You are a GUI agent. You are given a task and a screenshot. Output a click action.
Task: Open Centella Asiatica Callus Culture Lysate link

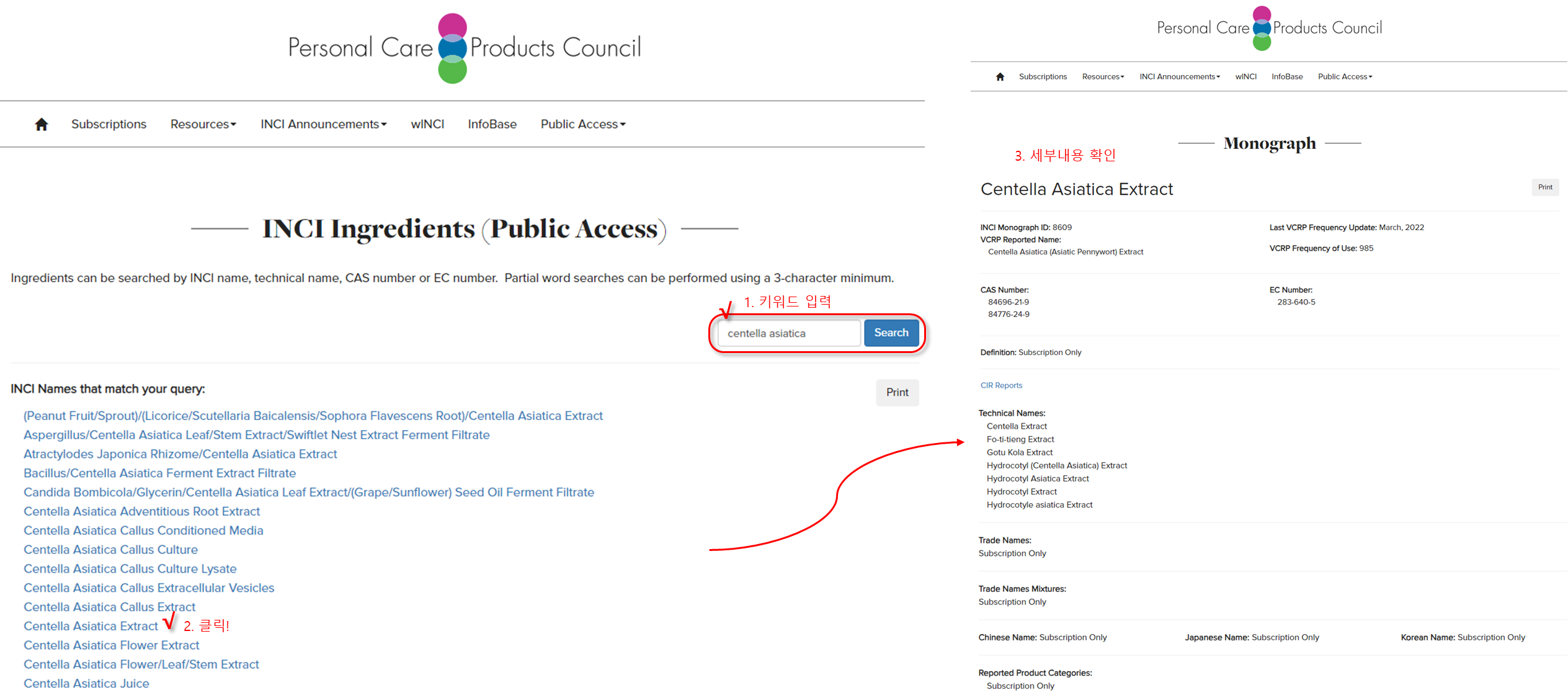click(x=130, y=568)
